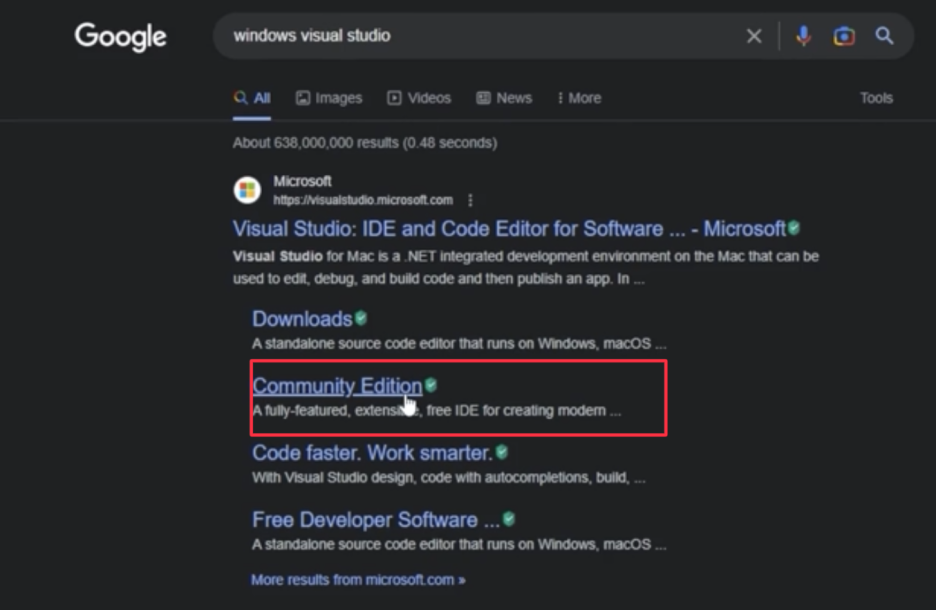Click the verified badge next to Community Edition
The height and width of the screenshot is (610, 936).
click(430, 385)
